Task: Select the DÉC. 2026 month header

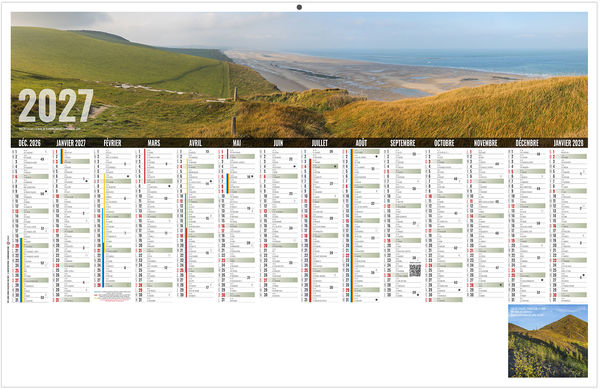Action: point(29,143)
